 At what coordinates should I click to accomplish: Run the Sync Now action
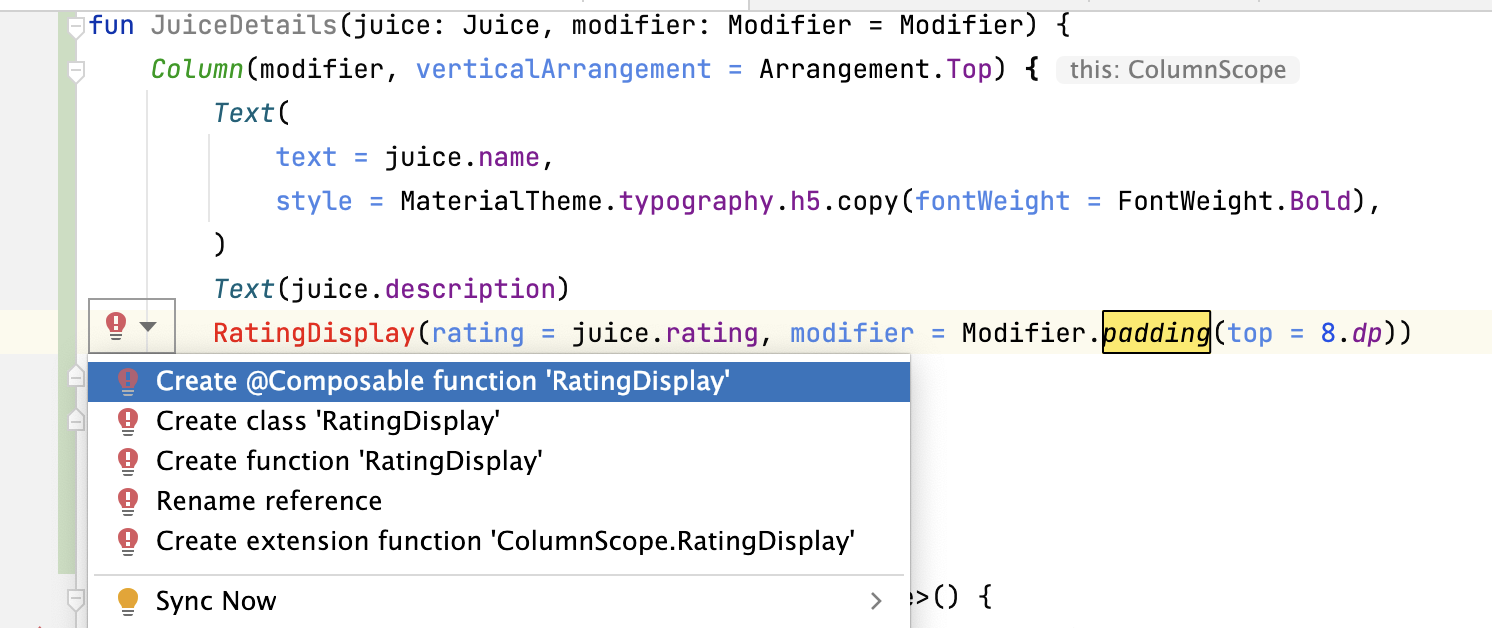(216, 601)
